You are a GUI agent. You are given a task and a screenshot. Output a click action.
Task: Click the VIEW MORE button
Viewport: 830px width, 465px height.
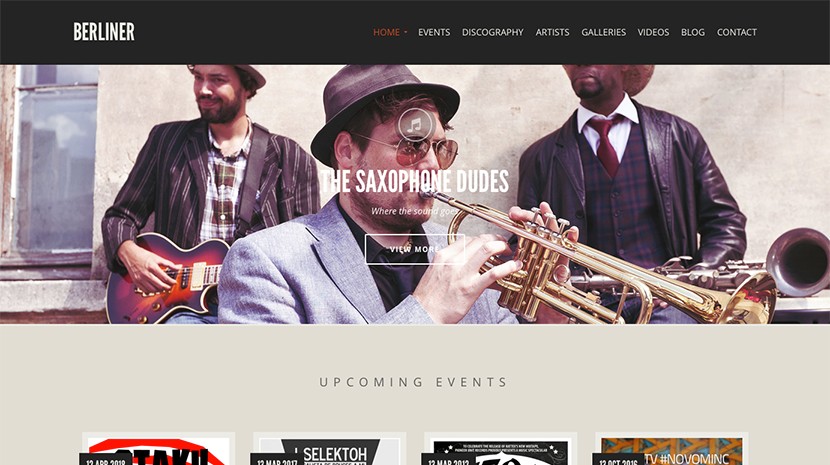pyautogui.click(x=414, y=249)
